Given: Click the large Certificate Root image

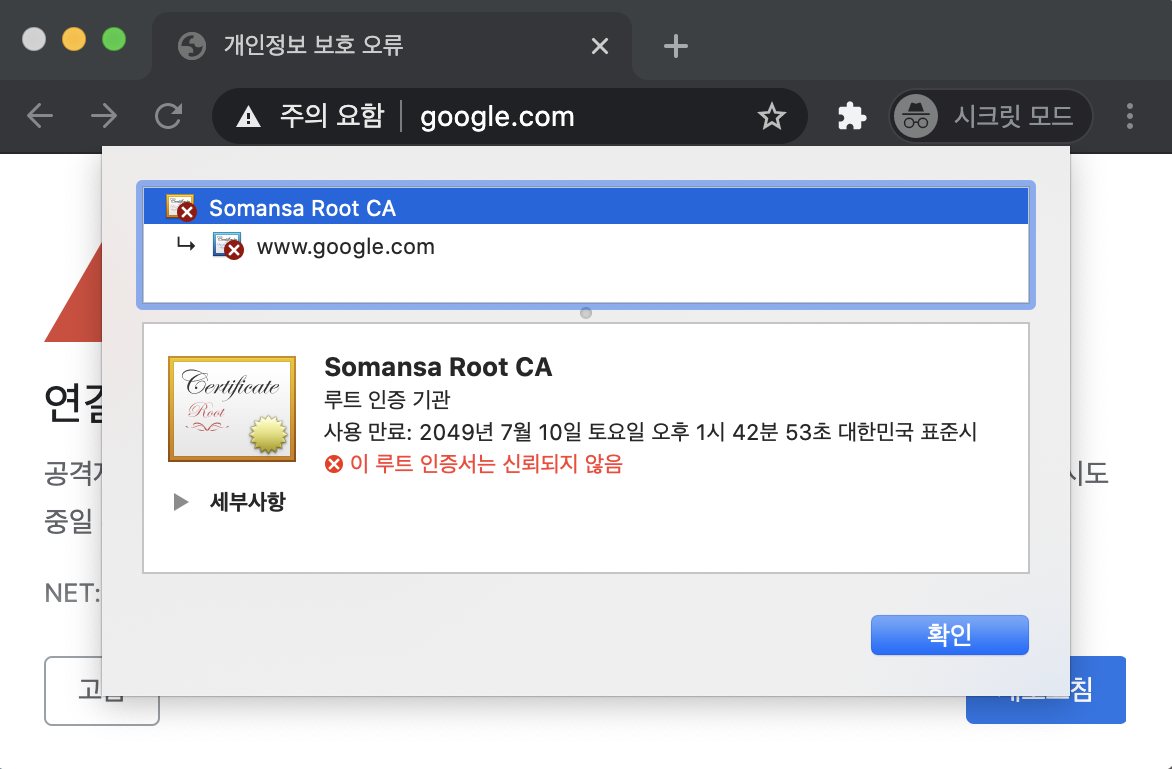Looking at the screenshot, I should pos(232,409).
